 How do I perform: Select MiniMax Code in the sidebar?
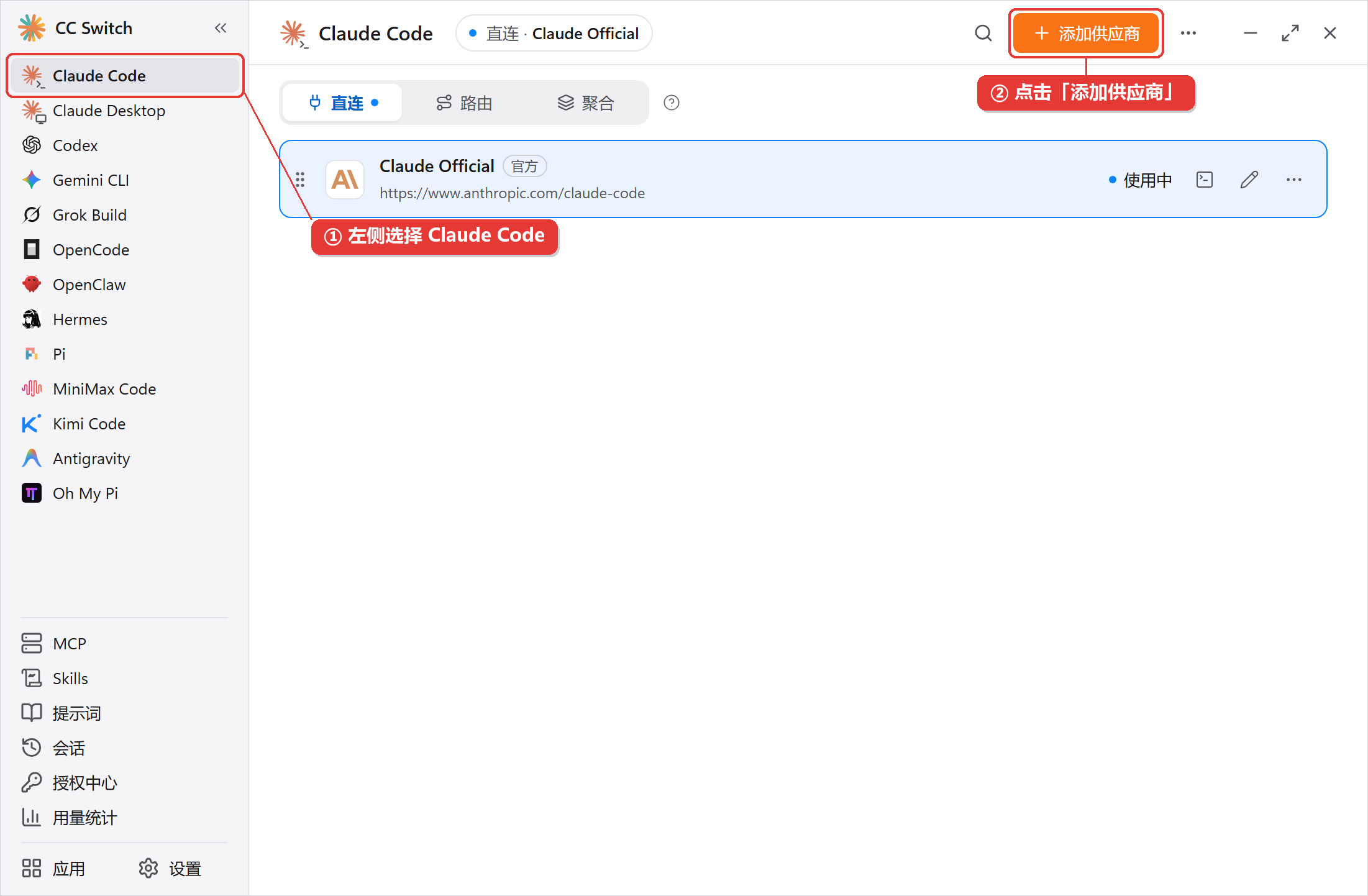(125, 389)
